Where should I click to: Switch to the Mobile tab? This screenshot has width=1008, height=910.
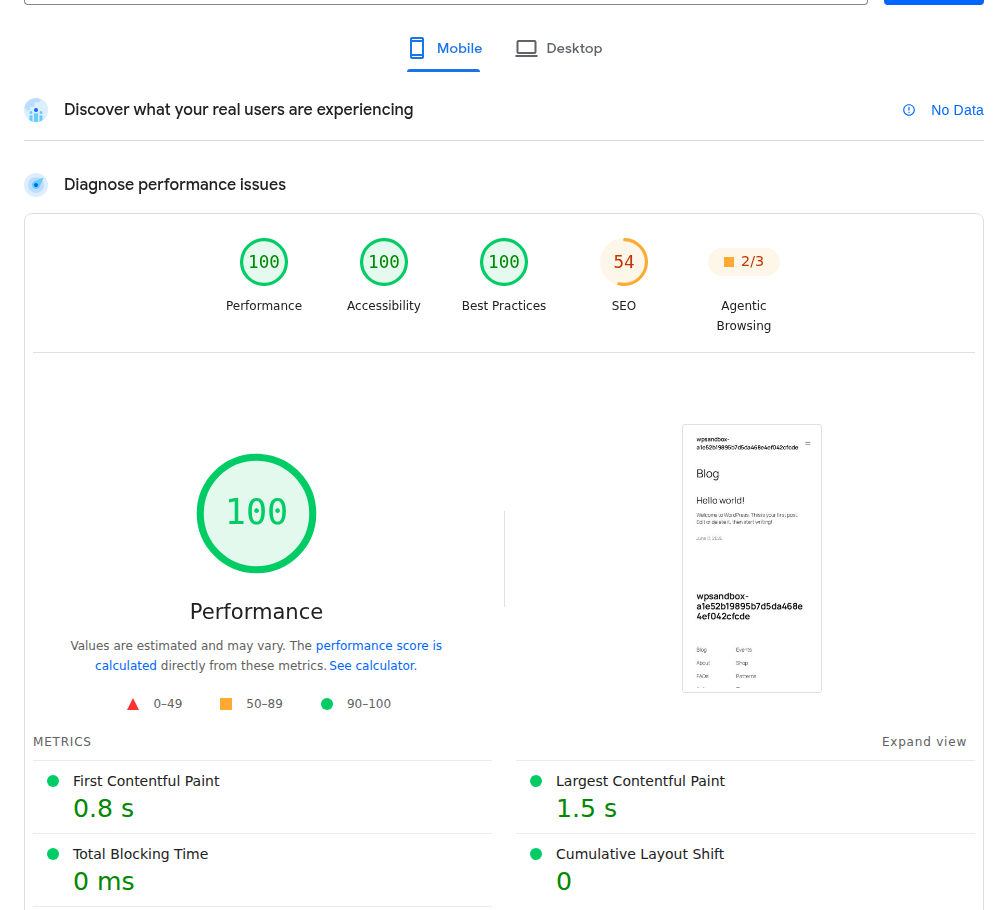[x=444, y=49]
